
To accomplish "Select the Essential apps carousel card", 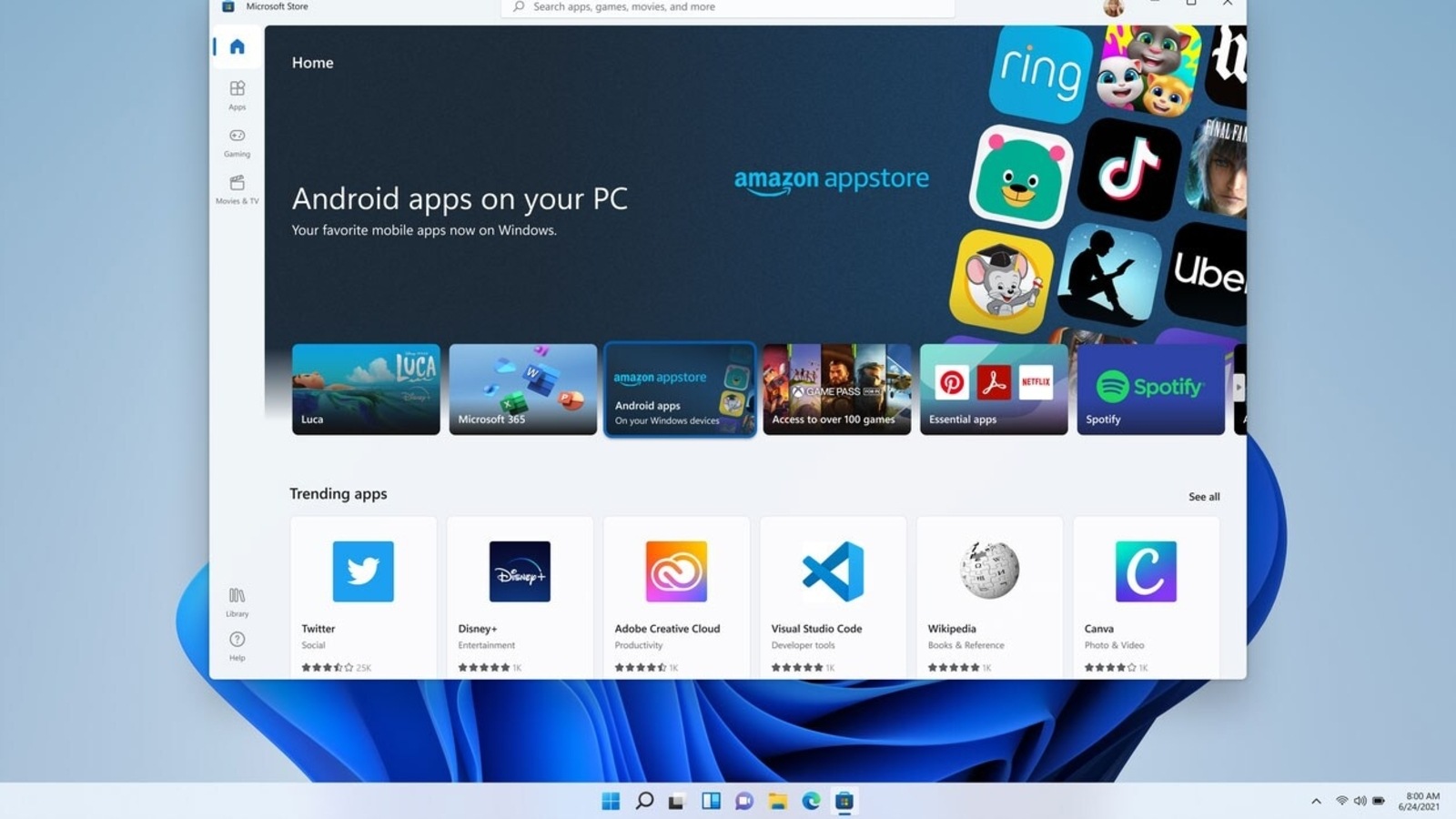I will tap(994, 389).
